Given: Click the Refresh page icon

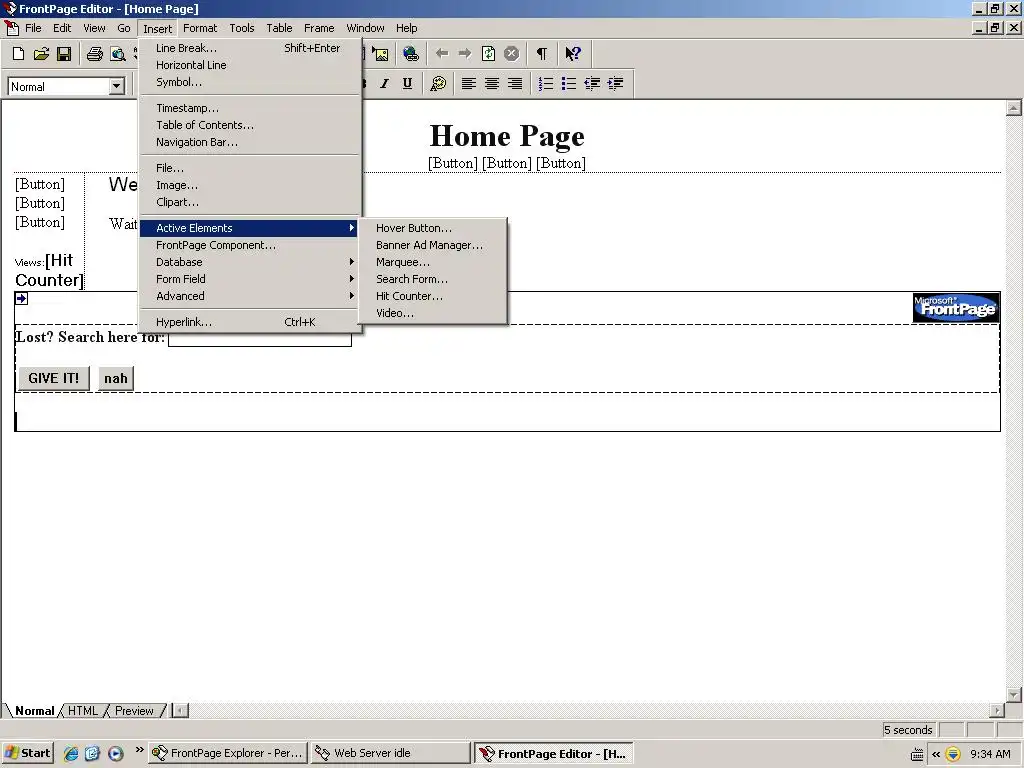Looking at the screenshot, I should (488, 54).
